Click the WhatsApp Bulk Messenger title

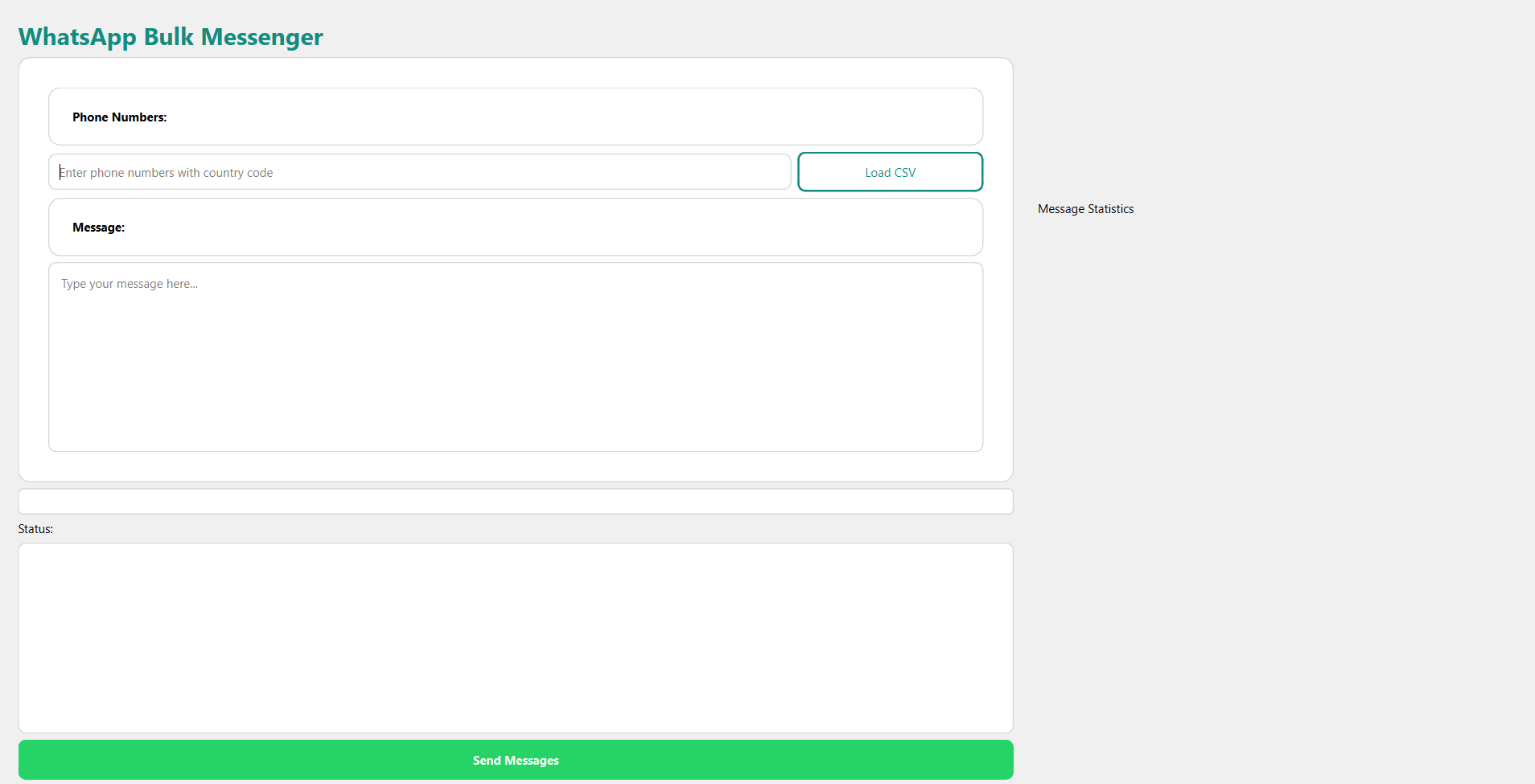(170, 37)
